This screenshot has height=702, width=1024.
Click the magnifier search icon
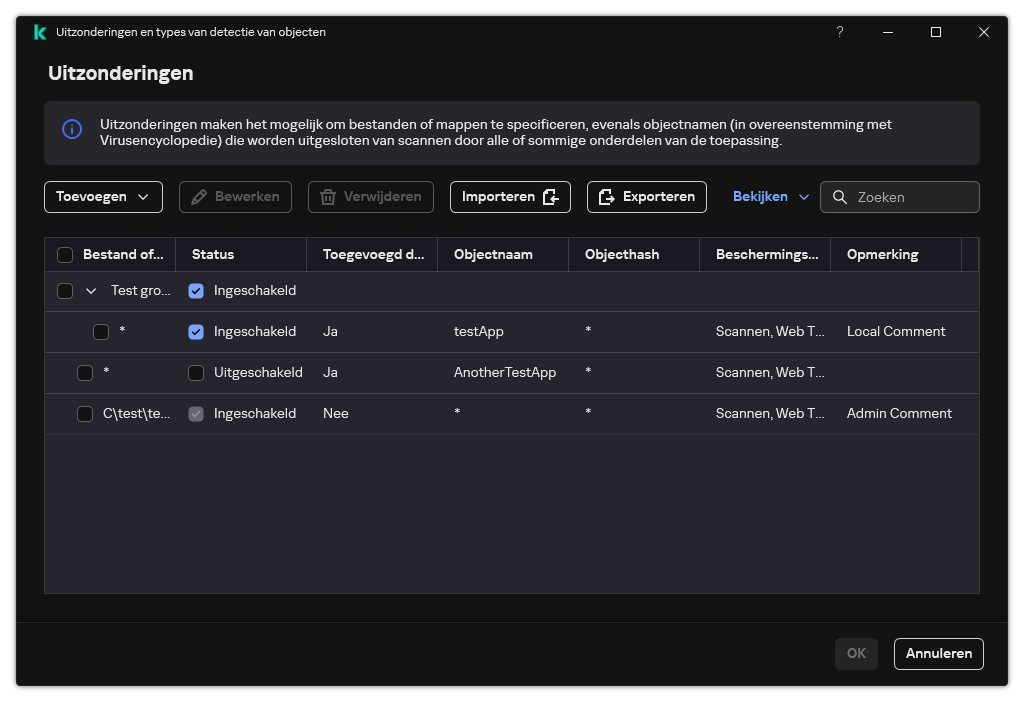click(840, 197)
